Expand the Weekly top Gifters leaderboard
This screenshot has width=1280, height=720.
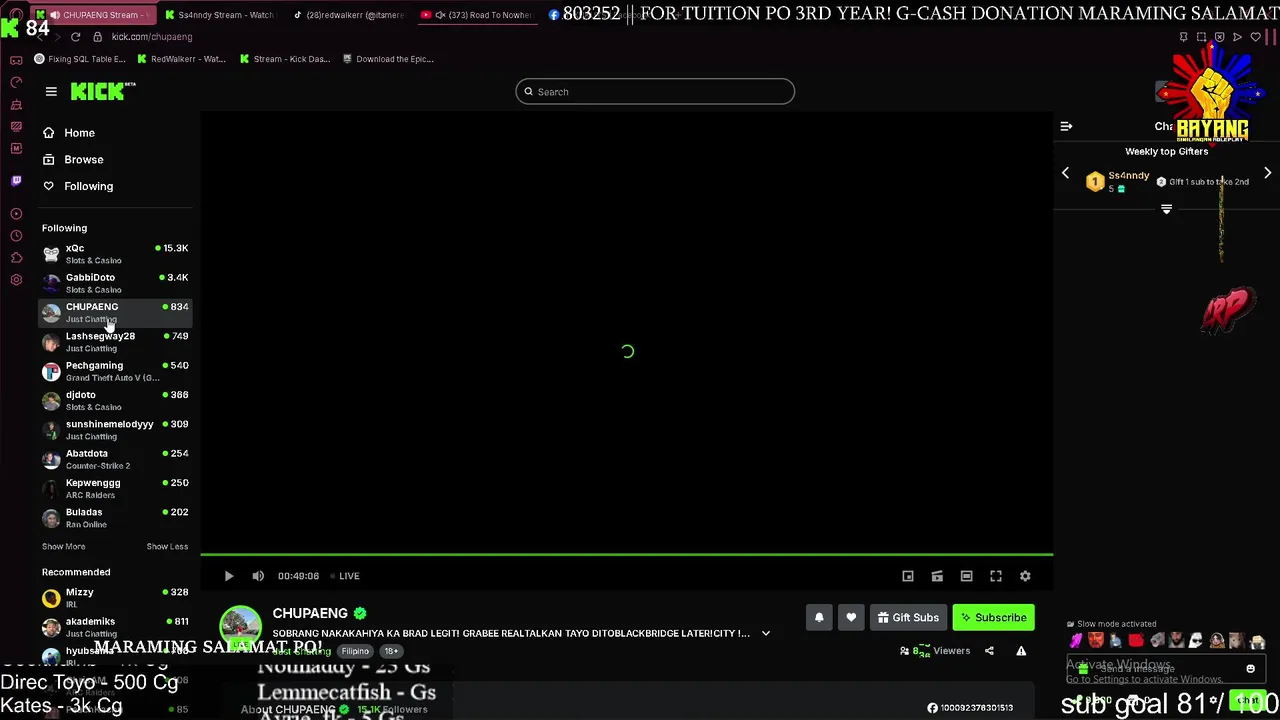click(x=1166, y=209)
